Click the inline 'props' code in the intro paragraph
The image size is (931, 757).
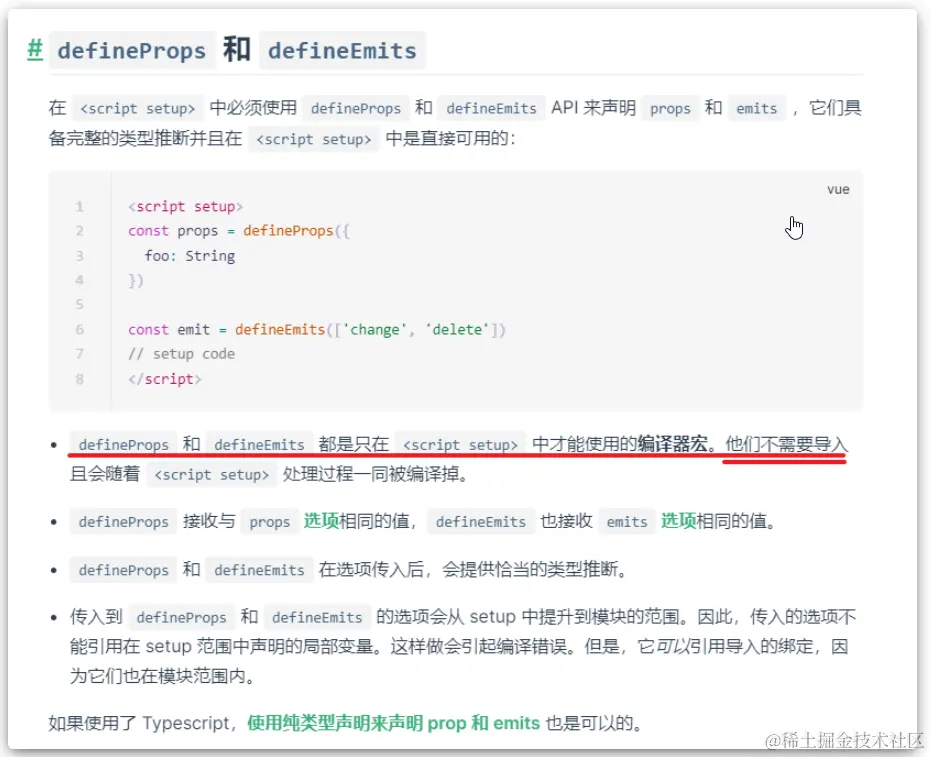click(670, 109)
